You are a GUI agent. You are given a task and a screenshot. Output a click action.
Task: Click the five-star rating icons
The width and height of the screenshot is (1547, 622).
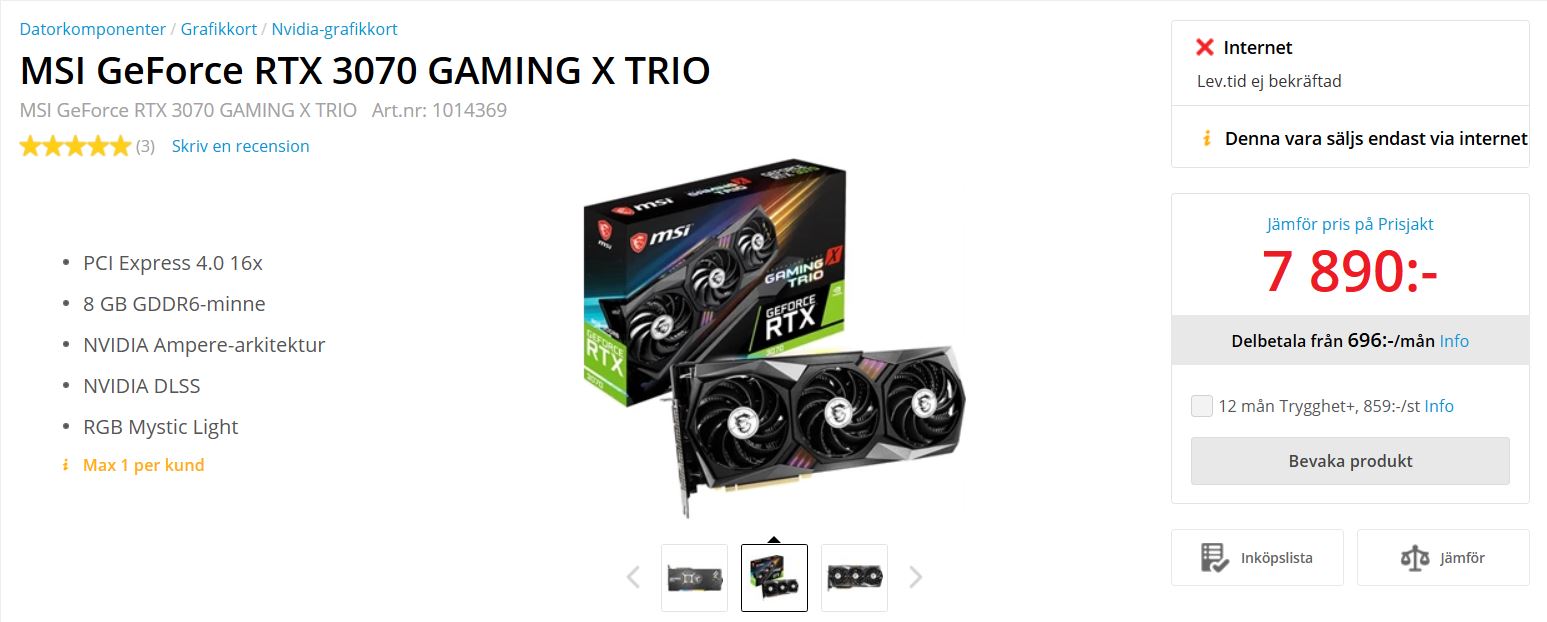[x=75, y=146]
